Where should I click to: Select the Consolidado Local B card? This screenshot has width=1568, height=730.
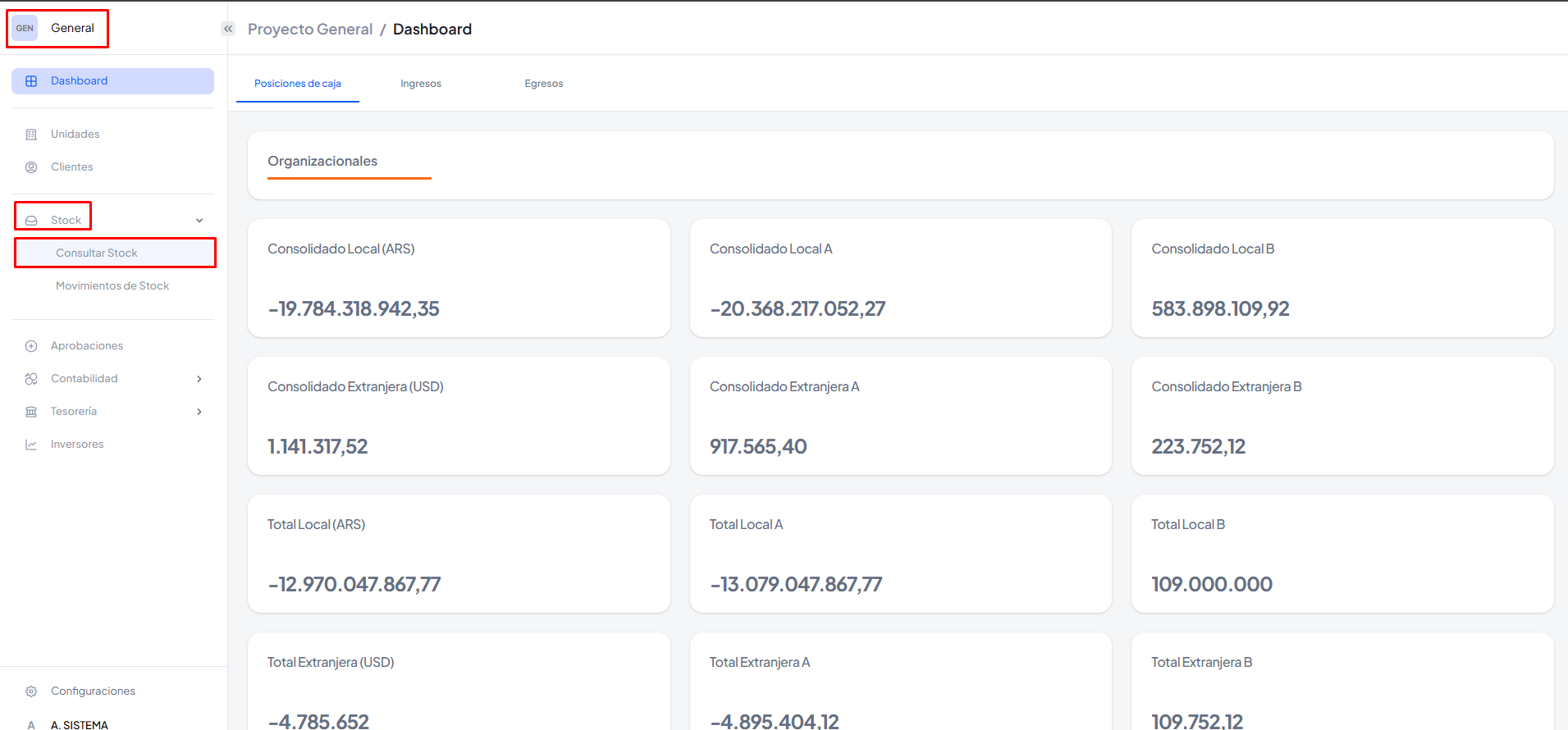coord(1342,278)
